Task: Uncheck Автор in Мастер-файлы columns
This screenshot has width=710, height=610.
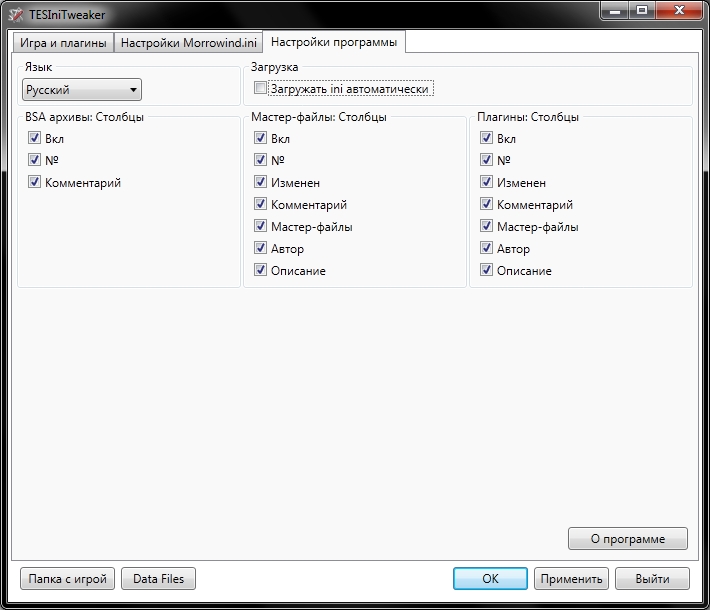Action: pyautogui.click(x=261, y=249)
